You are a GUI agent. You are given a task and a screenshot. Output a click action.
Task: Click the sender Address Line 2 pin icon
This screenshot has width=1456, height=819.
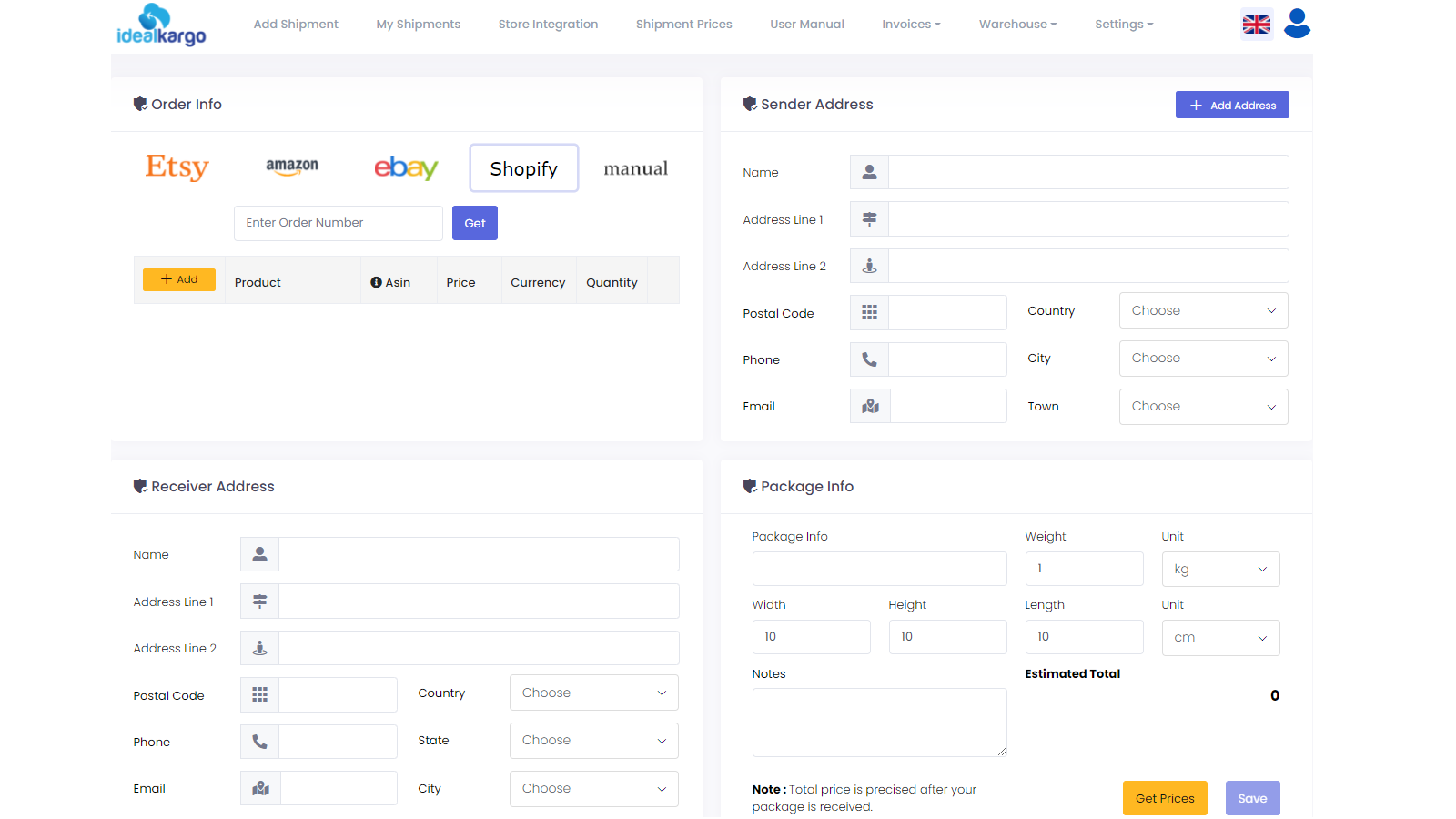pyautogui.click(x=869, y=266)
